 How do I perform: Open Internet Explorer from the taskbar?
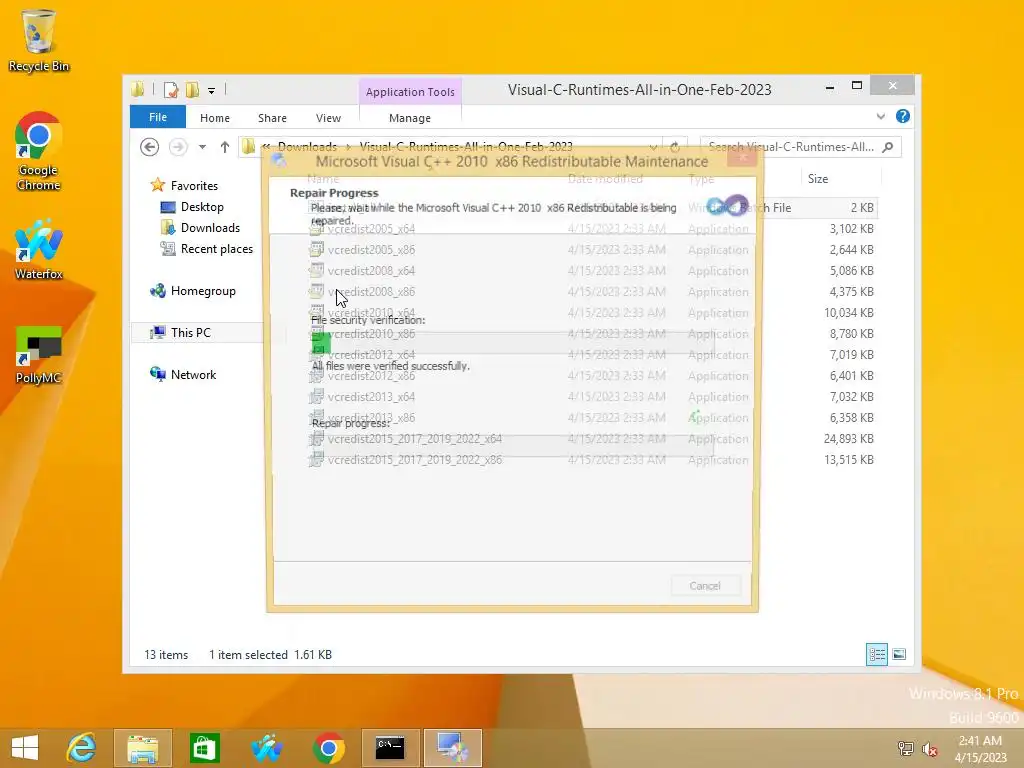point(82,748)
